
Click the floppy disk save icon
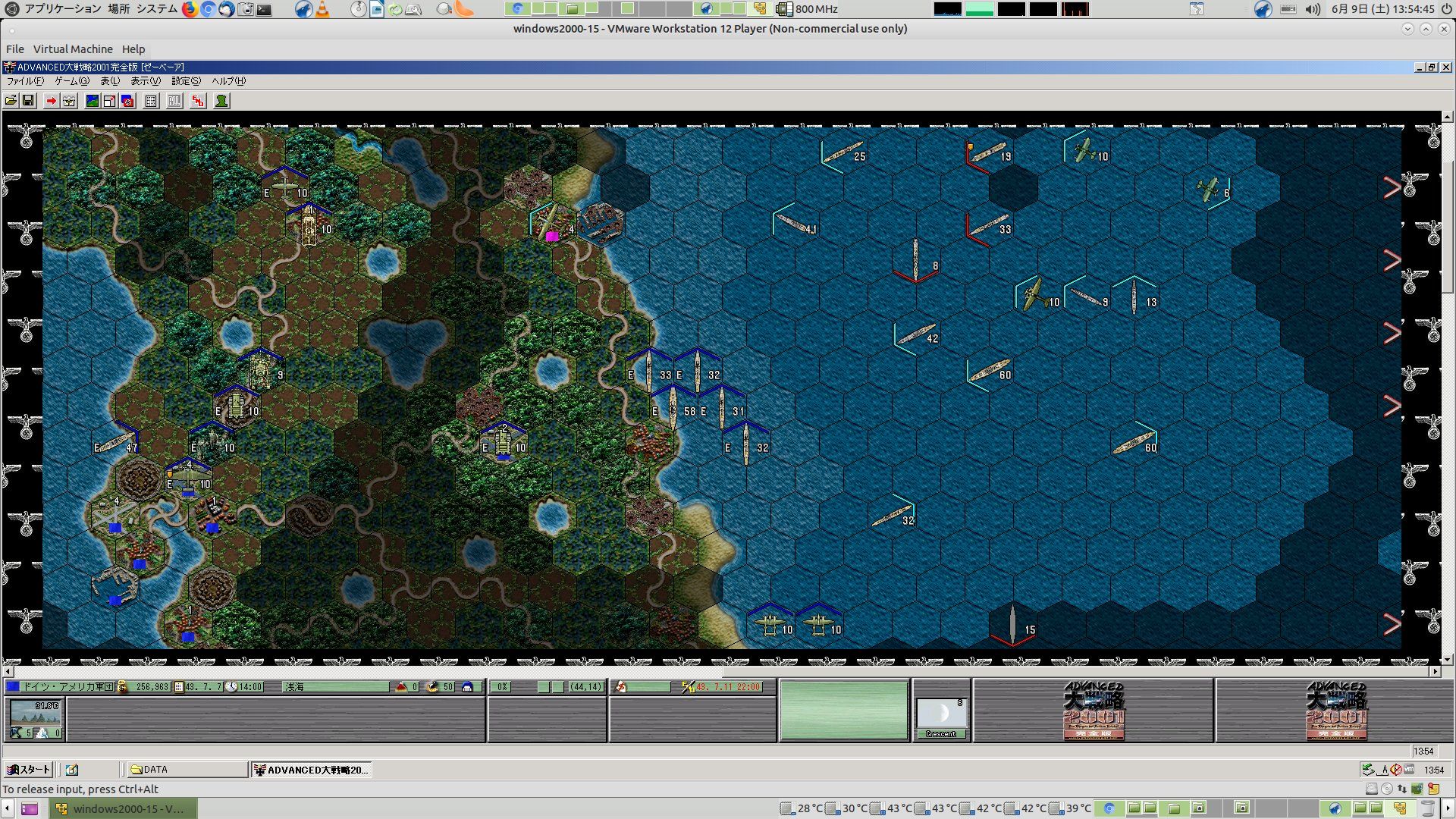pos(28,101)
